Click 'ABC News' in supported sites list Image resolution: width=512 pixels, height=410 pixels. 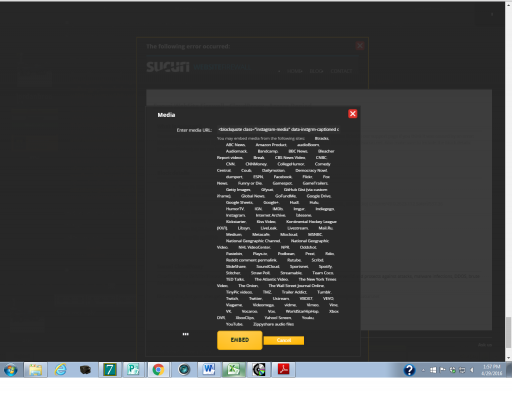(236, 145)
